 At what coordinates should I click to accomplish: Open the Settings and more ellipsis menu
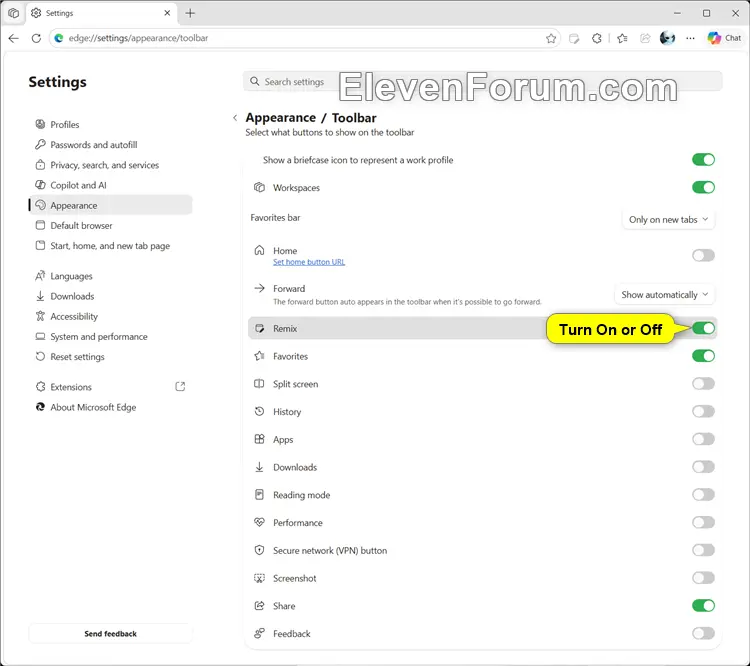click(x=690, y=38)
